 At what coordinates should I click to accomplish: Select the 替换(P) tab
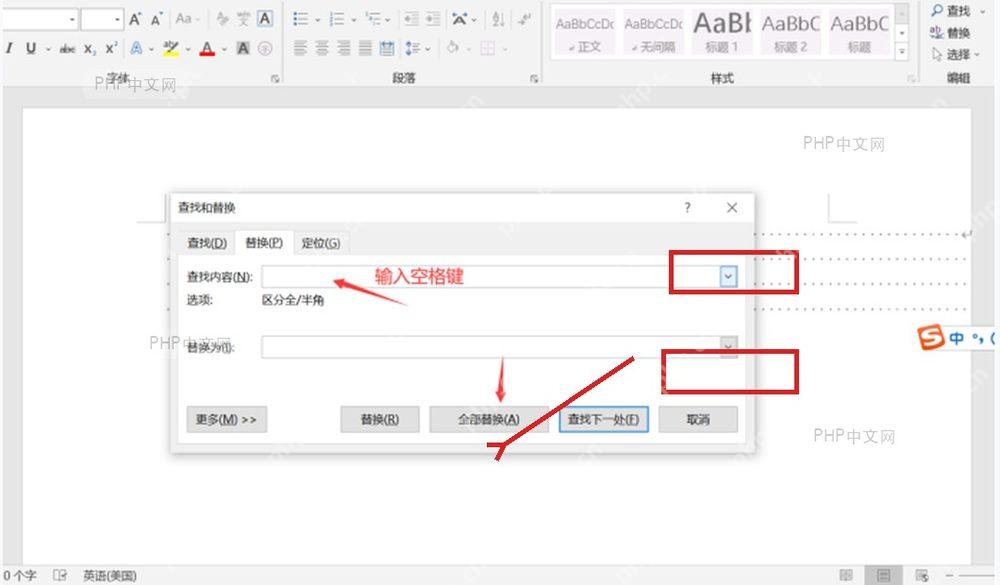coord(264,242)
